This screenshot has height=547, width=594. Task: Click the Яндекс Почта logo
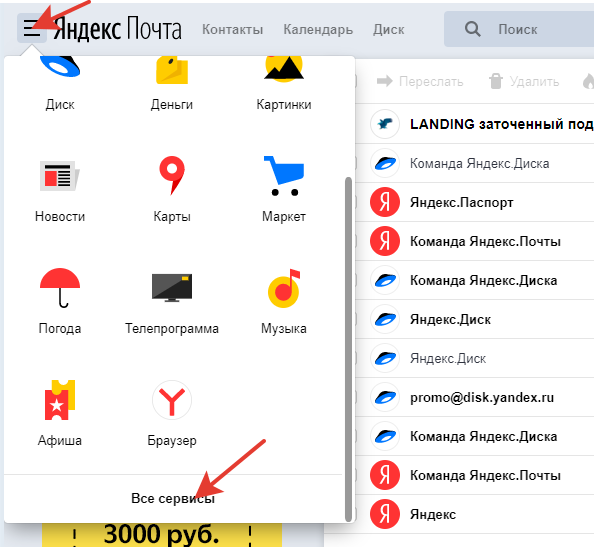pyautogui.click(x=117, y=28)
